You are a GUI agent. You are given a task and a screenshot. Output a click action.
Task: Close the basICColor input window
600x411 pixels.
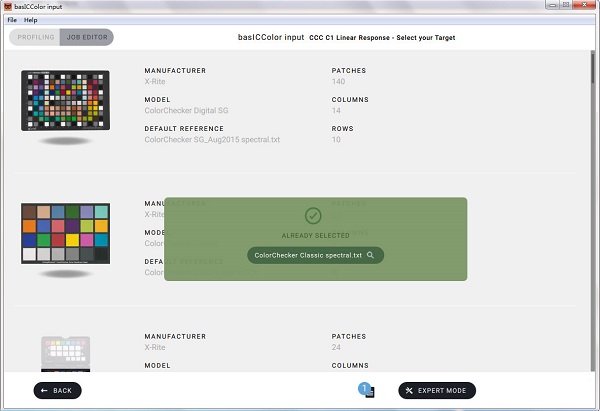click(x=584, y=5)
